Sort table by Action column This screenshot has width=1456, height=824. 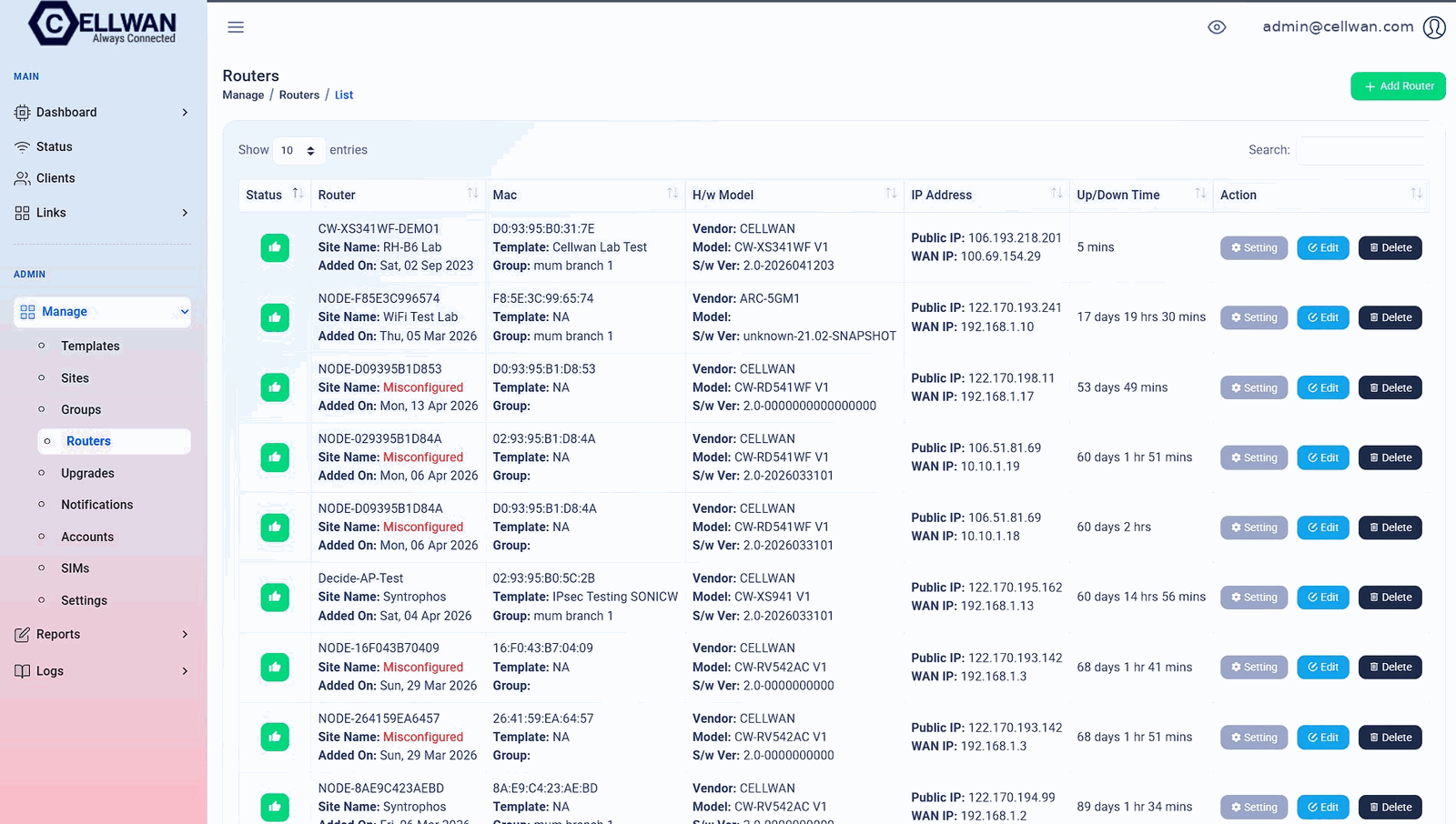pyautogui.click(x=1320, y=195)
